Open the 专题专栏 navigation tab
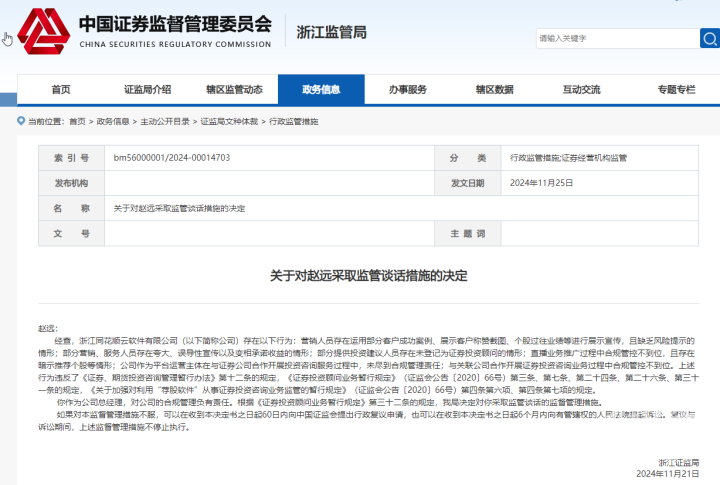 (x=676, y=90)
